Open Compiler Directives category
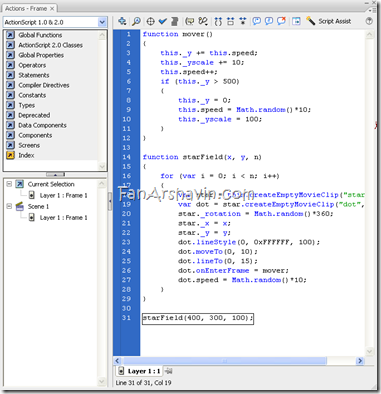The width and height of the screenshot is (381, 394). [x=44, y=85]
